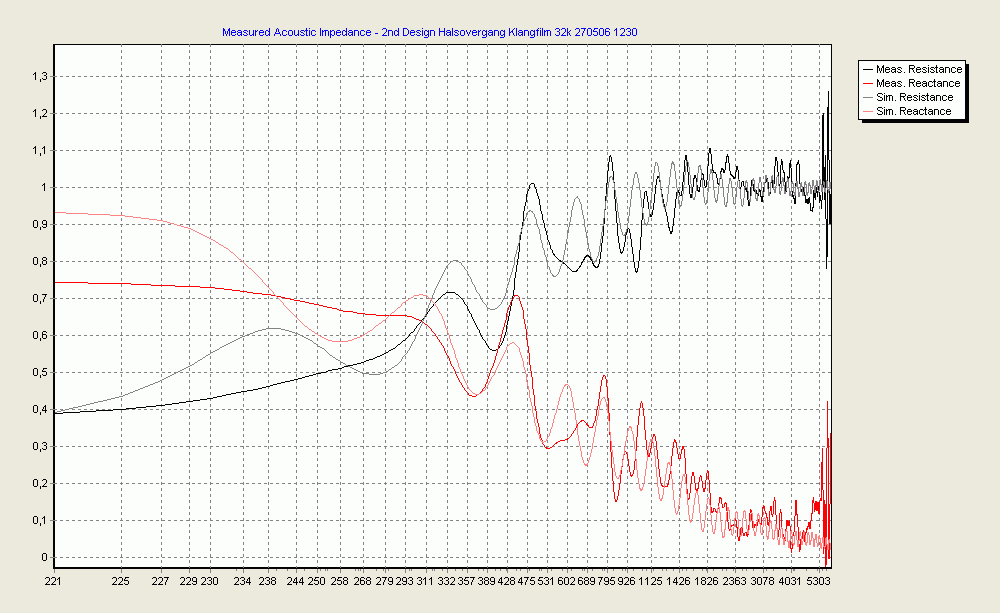Viewport: 1000px width, 613px height.
Task: Click gray line swatch beside Sim. Resistance
Action: [867, 97]
